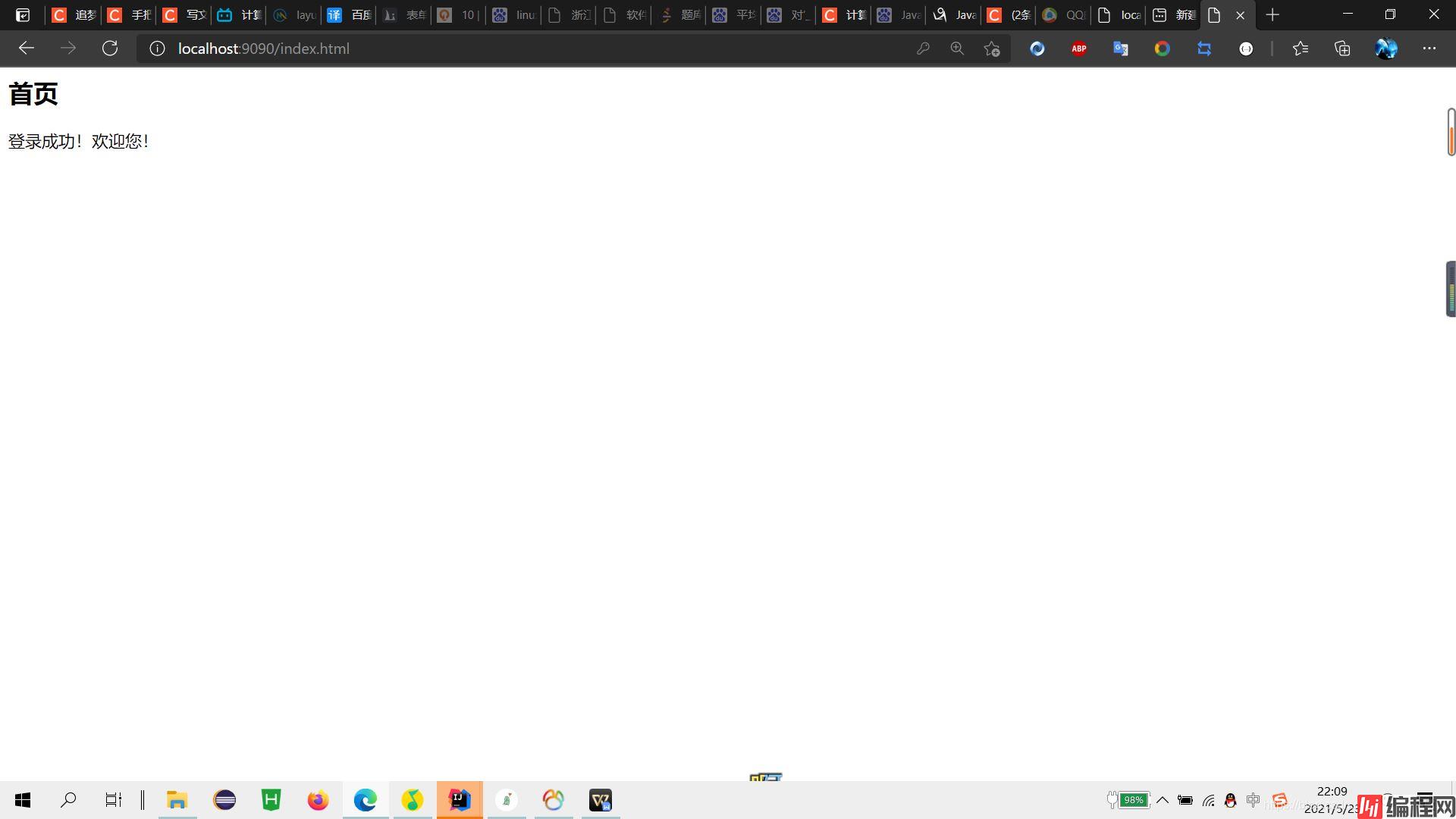Click the 登录成功！欢迎您！ message
Screen dimensions: 1456x819
pos(78,141)
